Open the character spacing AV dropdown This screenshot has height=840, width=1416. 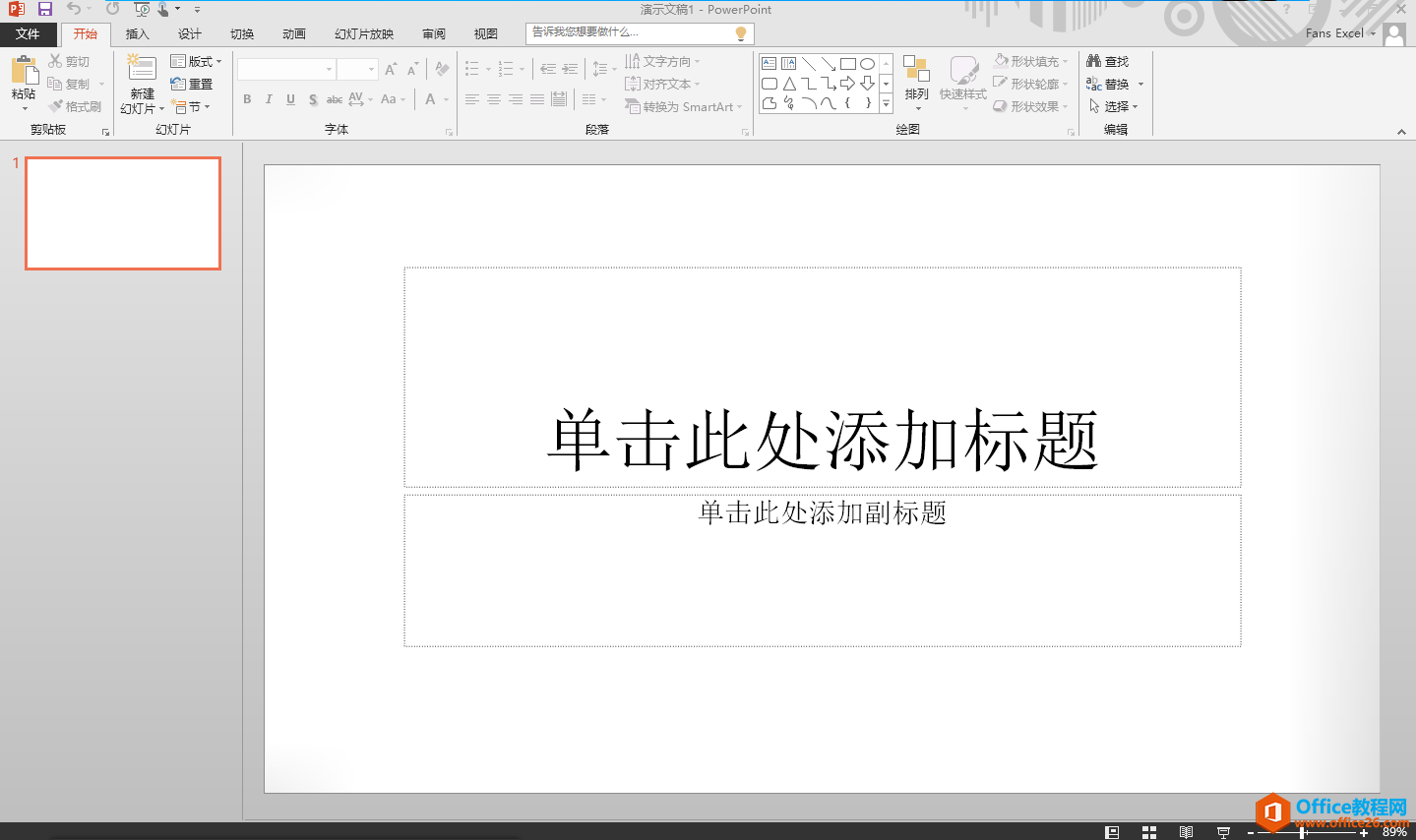tap(360, 99)
